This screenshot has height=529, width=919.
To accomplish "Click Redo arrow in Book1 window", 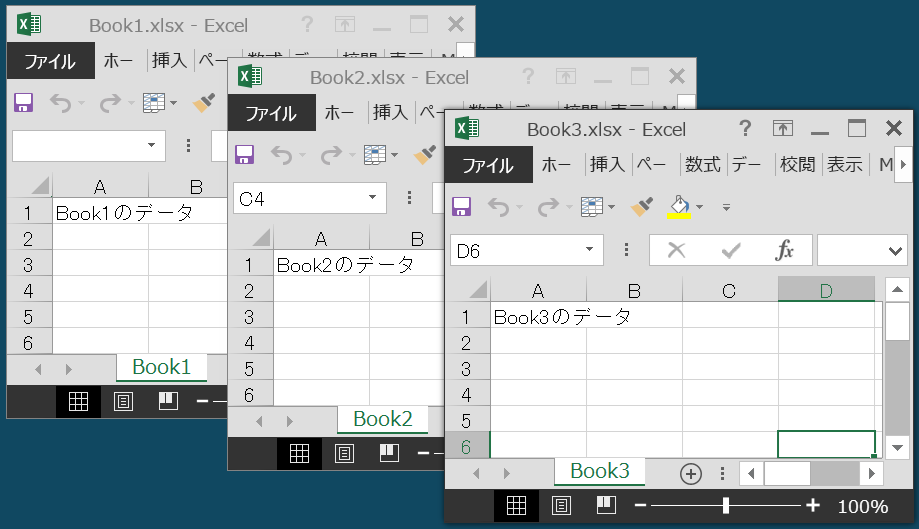I will point(110,103).
